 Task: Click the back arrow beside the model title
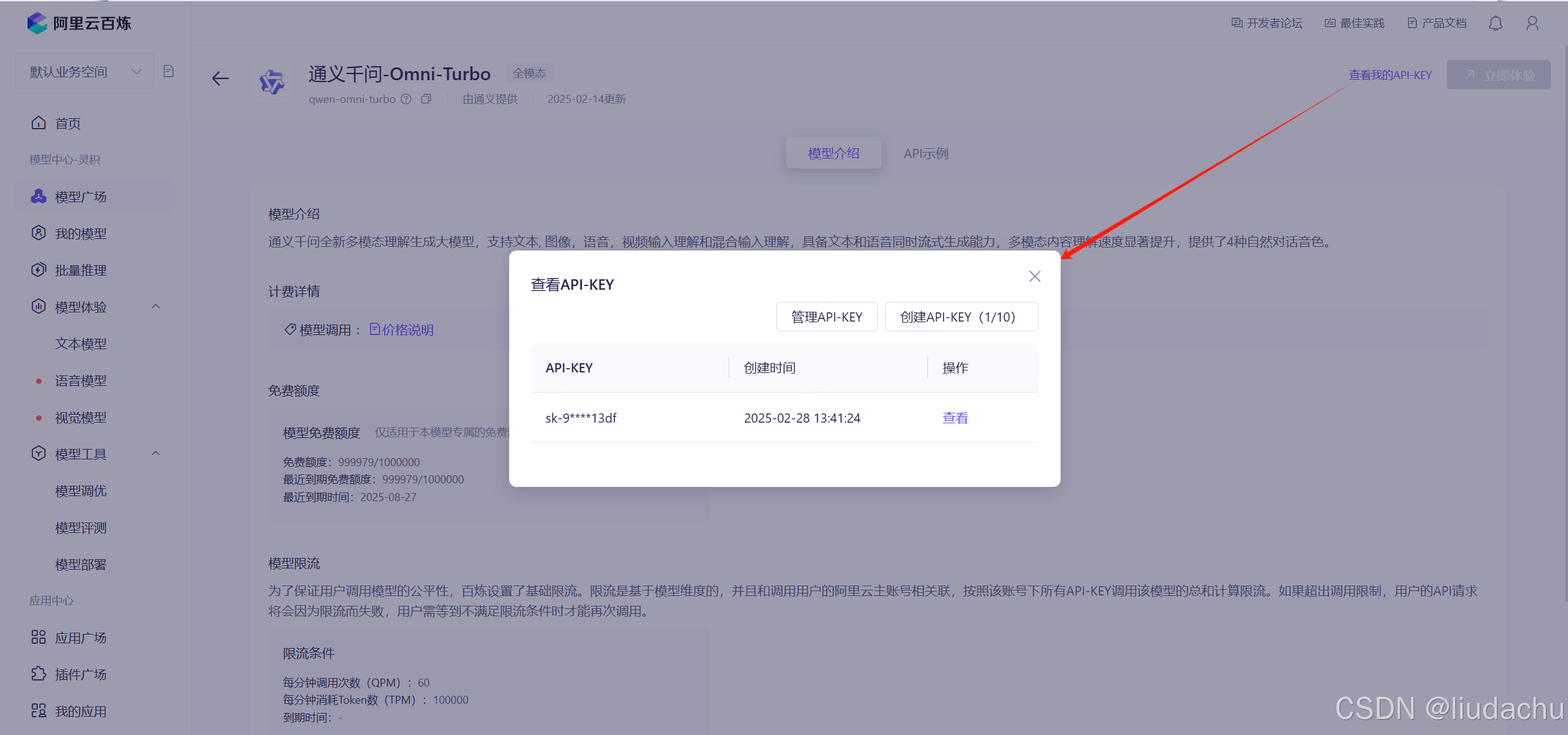point(220,78)
